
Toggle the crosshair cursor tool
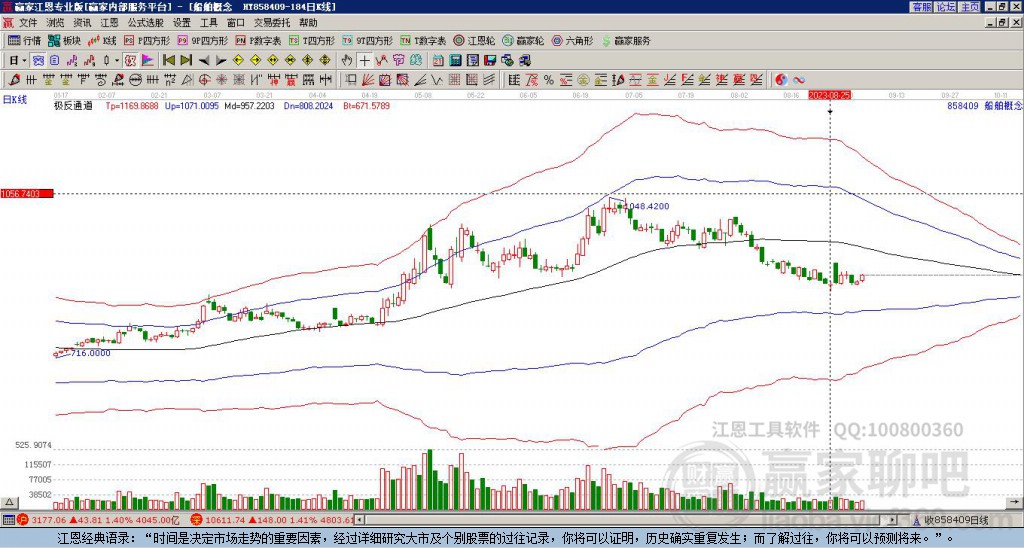(364, 61)
